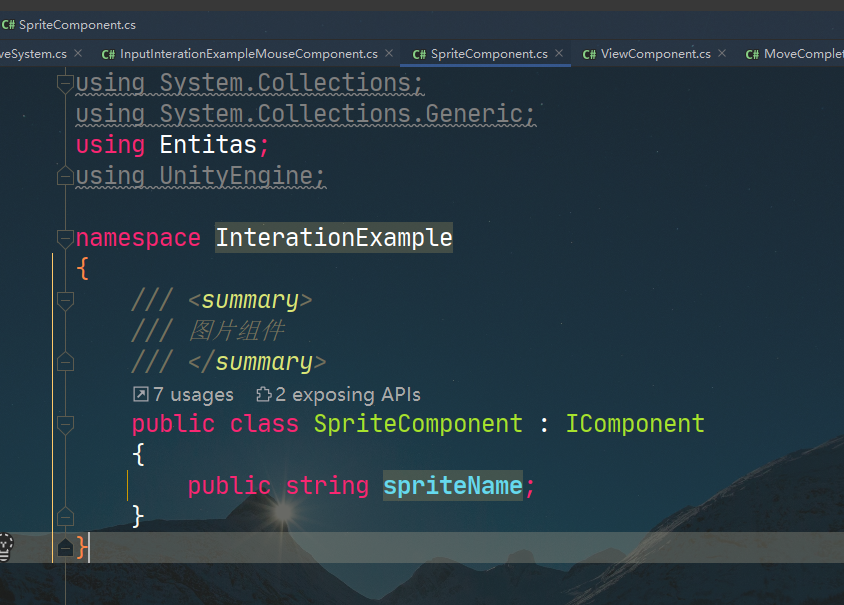Screen dimensions: 844x605
Task: Close the SpriteComponent.cs tab
Action: pyautogui.click(x=559, y=53)
